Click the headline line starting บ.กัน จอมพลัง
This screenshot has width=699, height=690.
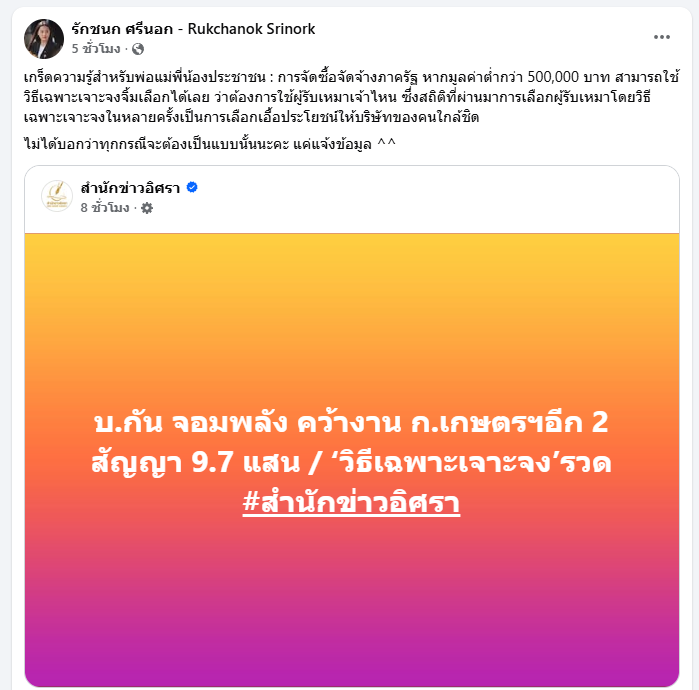point(351,423)
